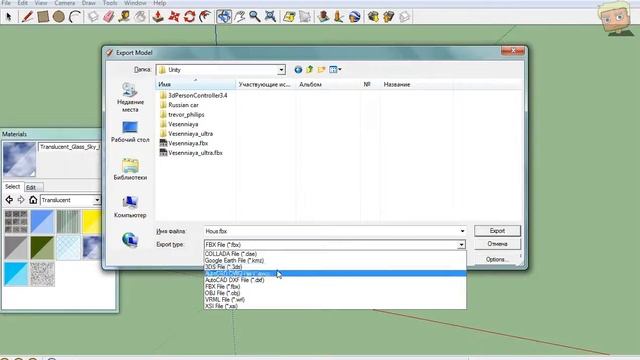Select the Russian car folder

pos(179,105)
